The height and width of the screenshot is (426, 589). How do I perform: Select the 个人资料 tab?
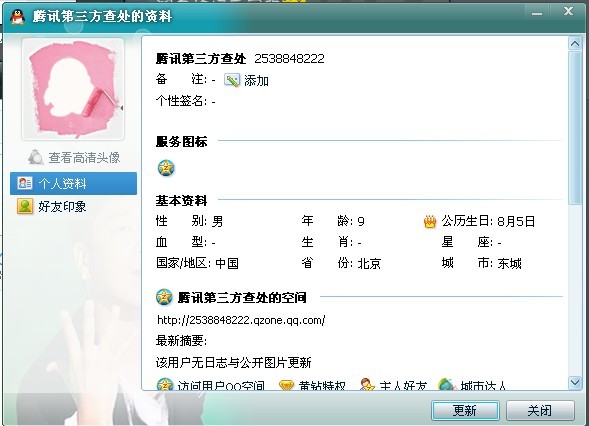[73, 183]
